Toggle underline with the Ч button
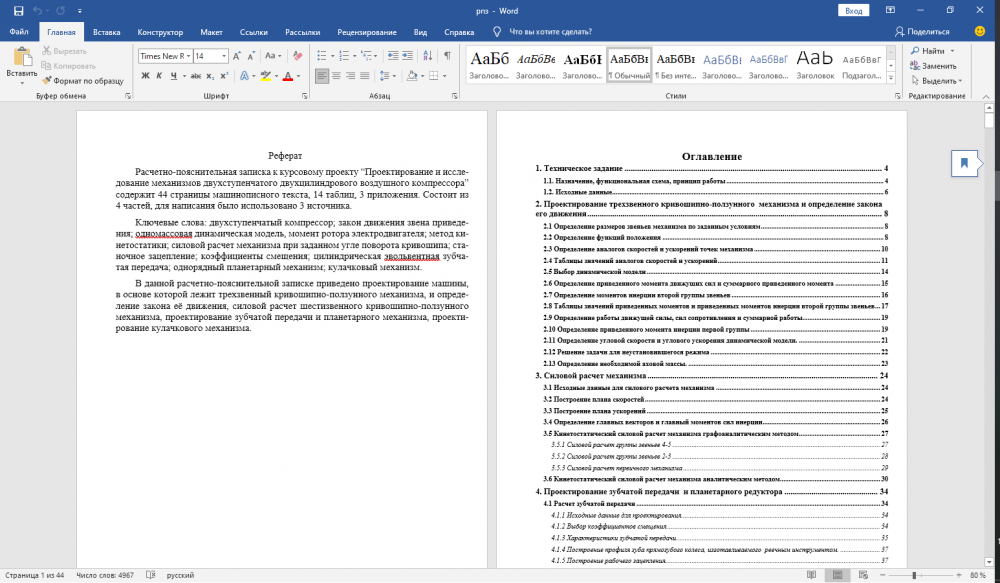The image size is (1000, 583). [x=173, y=76]
